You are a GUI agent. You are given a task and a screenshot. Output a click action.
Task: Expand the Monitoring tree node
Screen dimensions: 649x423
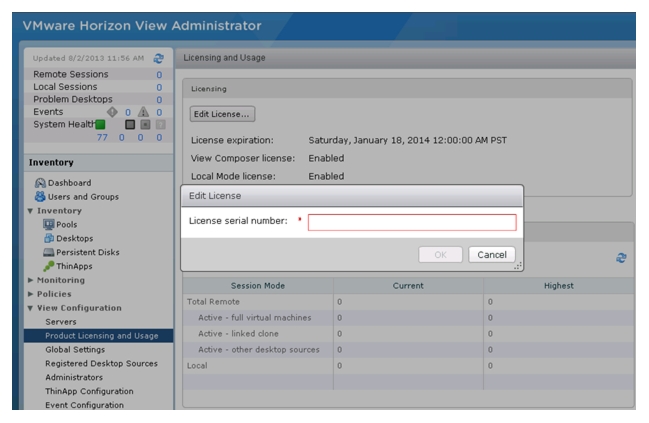tap(30, 280)
